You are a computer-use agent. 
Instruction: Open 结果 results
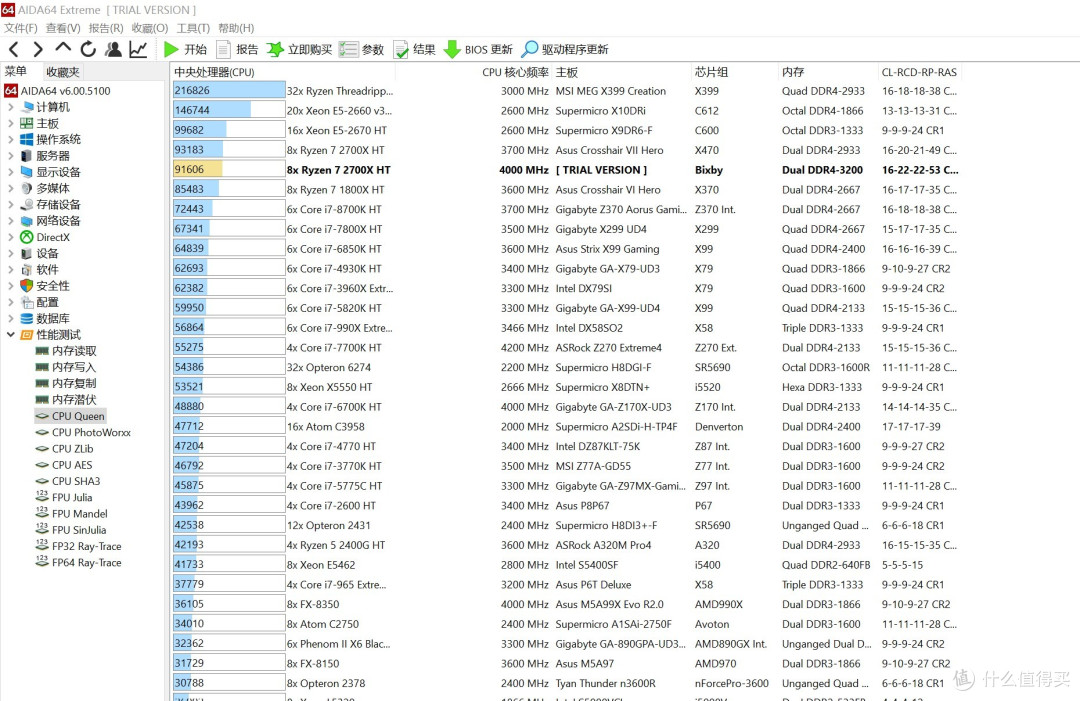[415, 49]
